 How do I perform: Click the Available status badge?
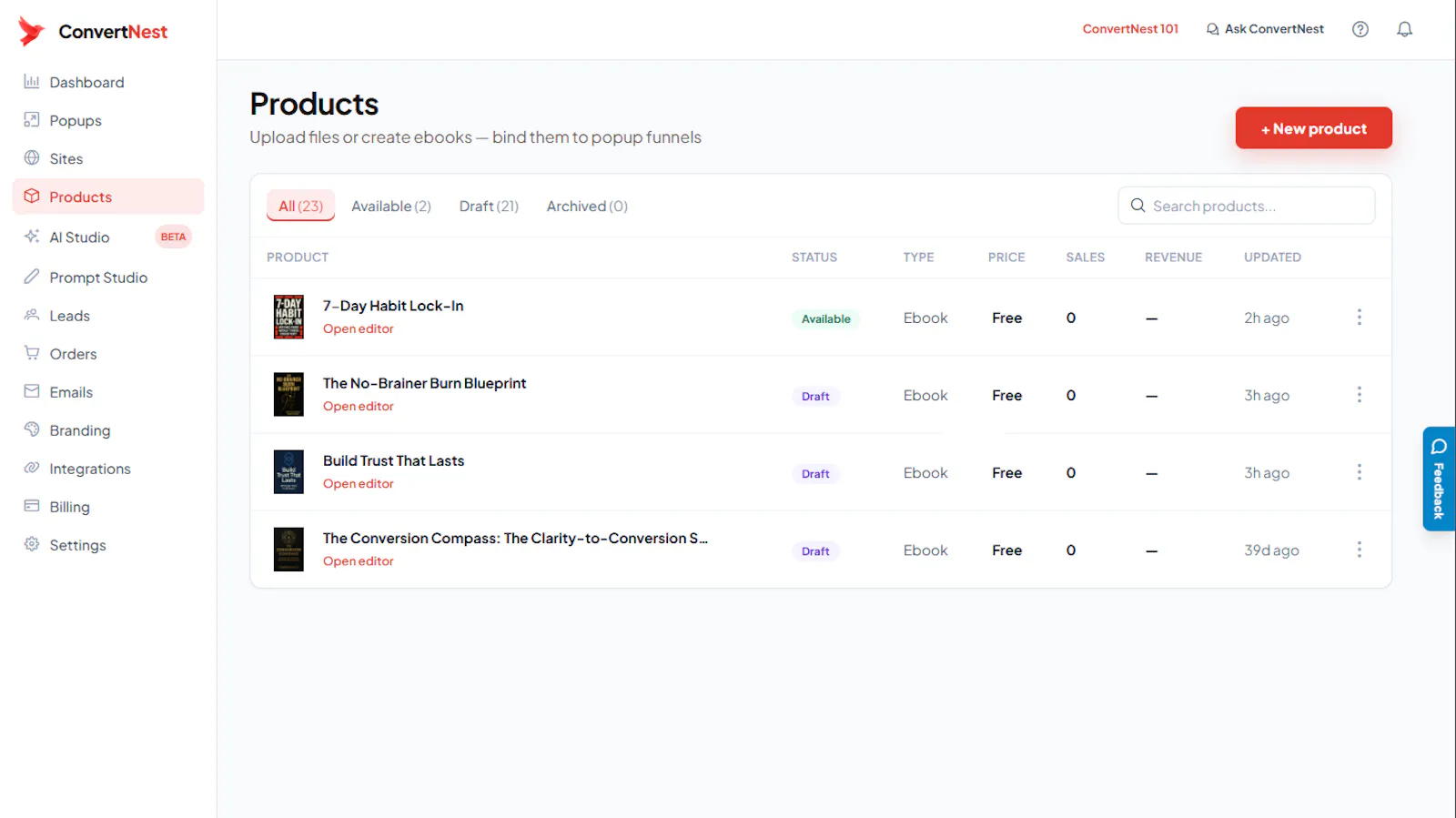click(826, 318)
